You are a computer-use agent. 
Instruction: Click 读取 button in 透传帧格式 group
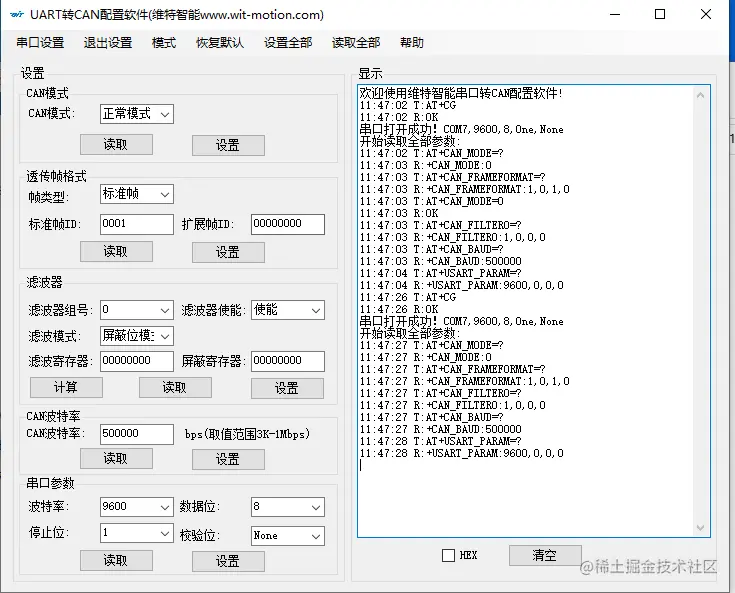(116, 251)
